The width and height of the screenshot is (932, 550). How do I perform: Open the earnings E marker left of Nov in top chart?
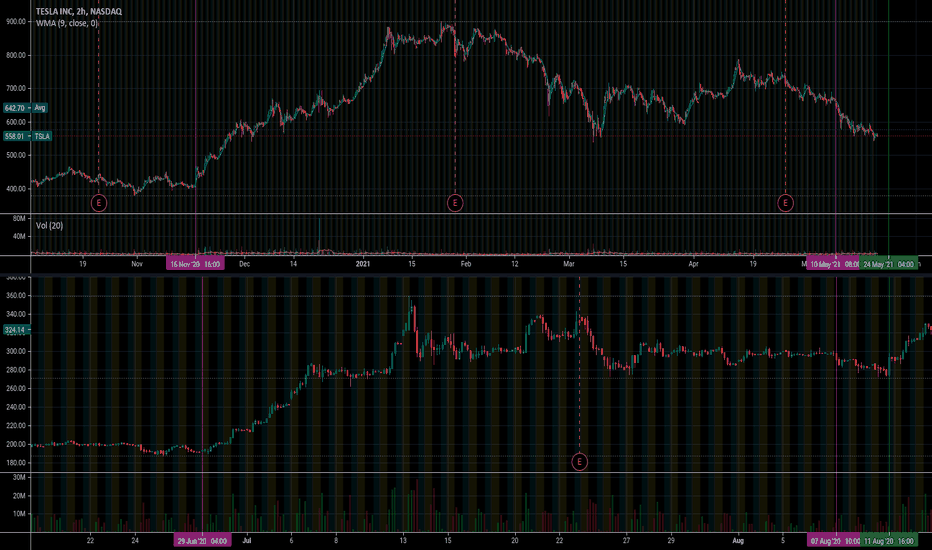click(99, 203)
